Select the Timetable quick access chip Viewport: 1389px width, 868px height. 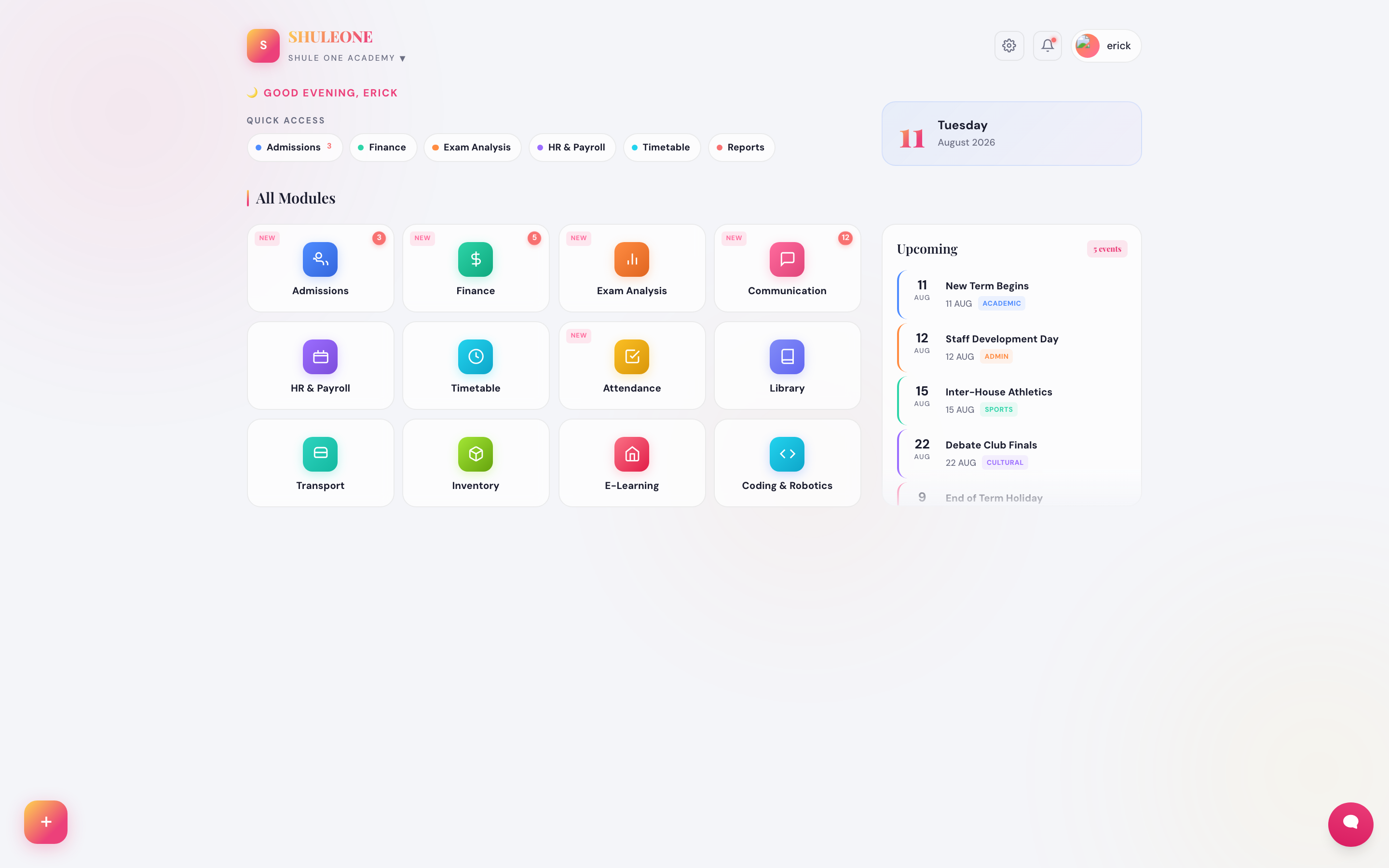pyautogui.click(x=662, y=148)
